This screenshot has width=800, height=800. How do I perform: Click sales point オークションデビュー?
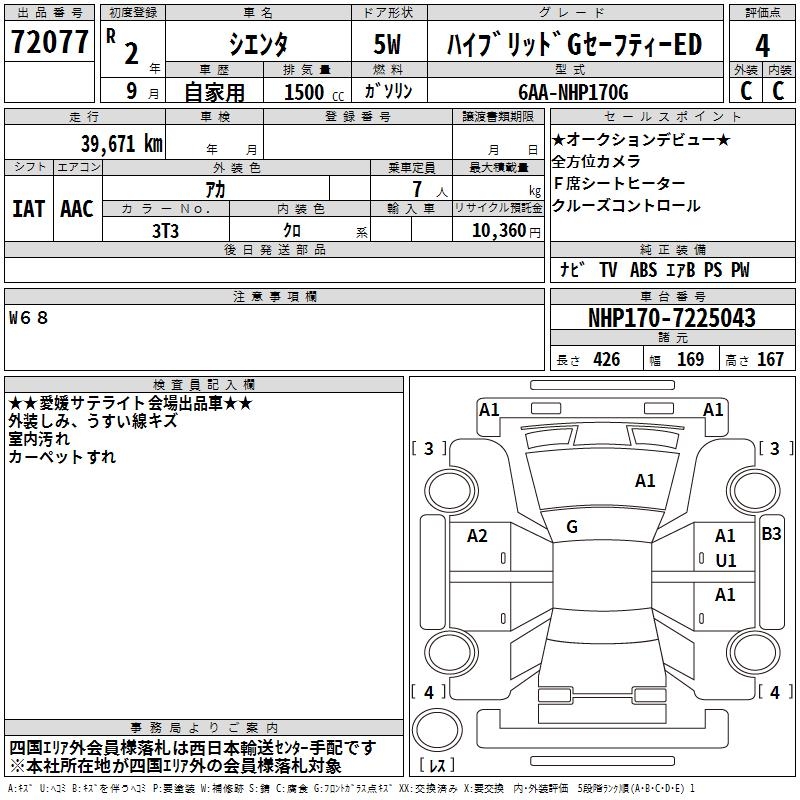click(x=641, y=139)
